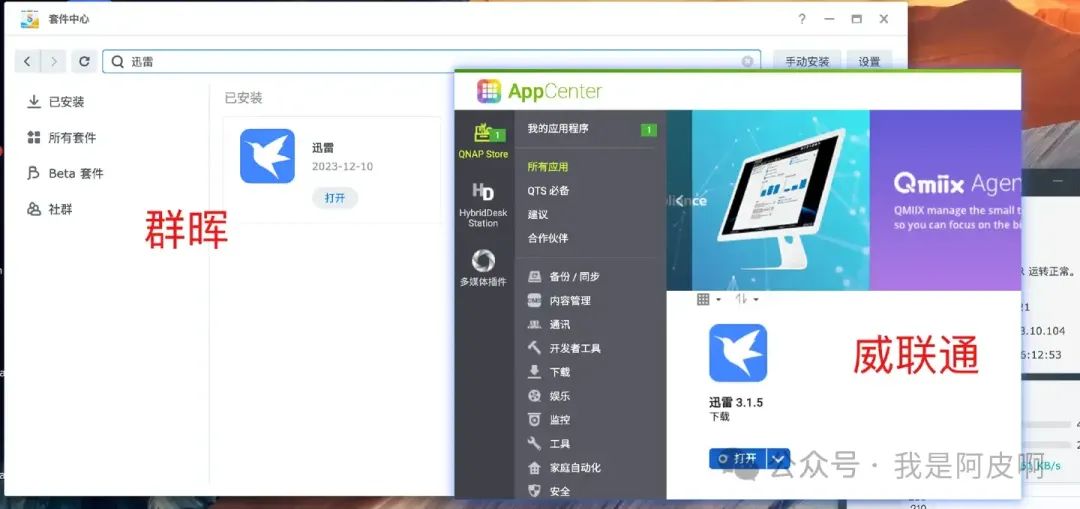Image resolution: width=1080 pixels, height=509 pixels.
Task: Open grid view mode dropdown
Action: click(x=709, y=299)
